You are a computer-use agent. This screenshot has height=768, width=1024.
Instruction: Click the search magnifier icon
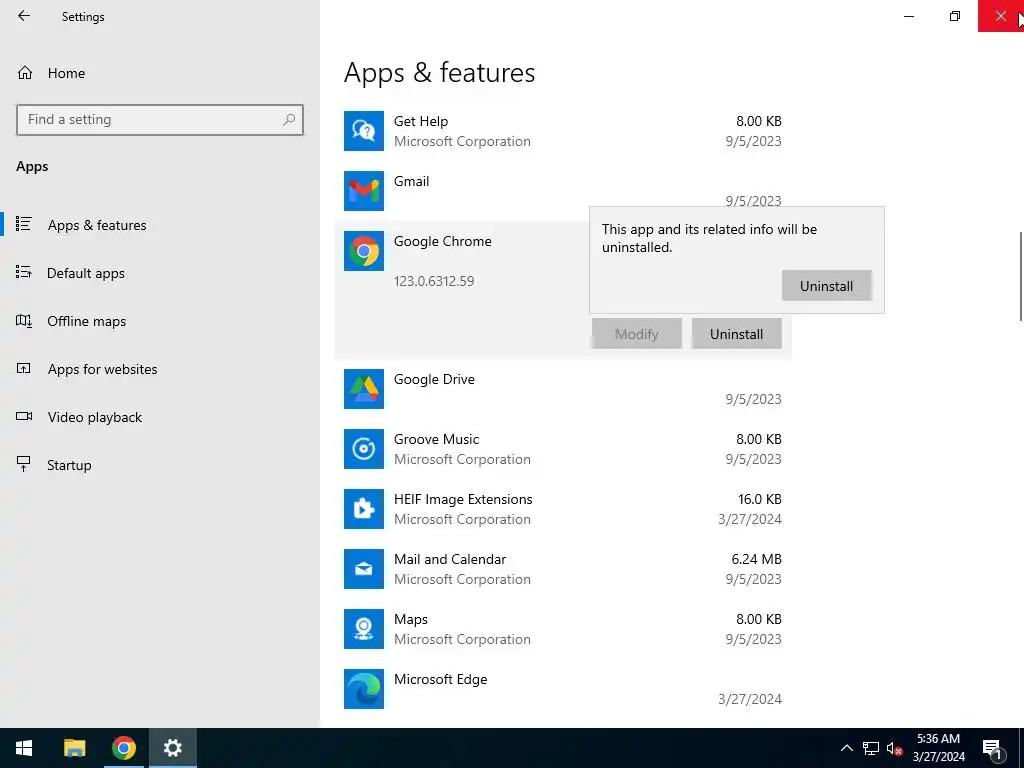pyautogui.click(x=289, y=120)
